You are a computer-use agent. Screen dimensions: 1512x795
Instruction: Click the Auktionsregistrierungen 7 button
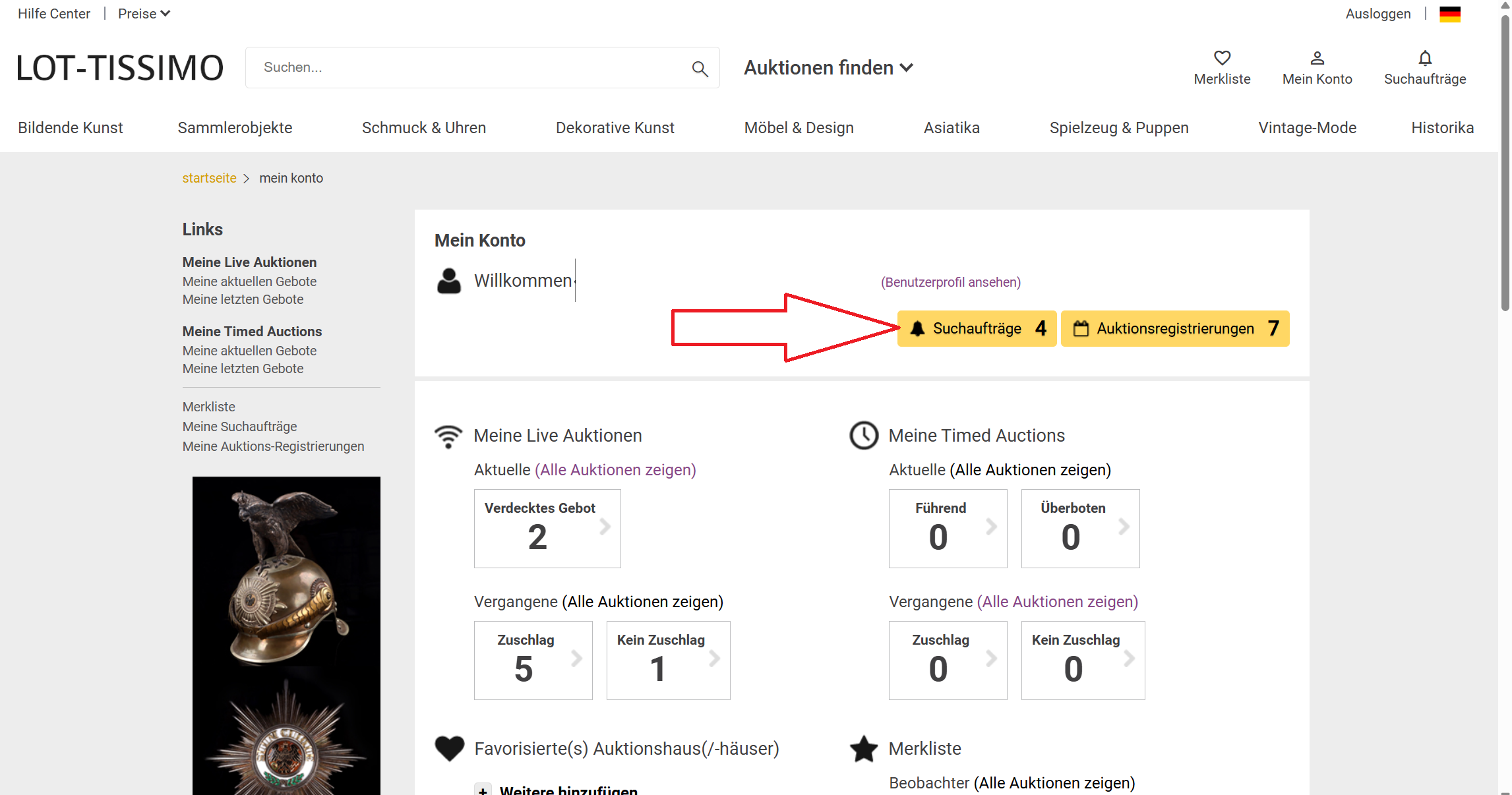tap(1175, 328)
